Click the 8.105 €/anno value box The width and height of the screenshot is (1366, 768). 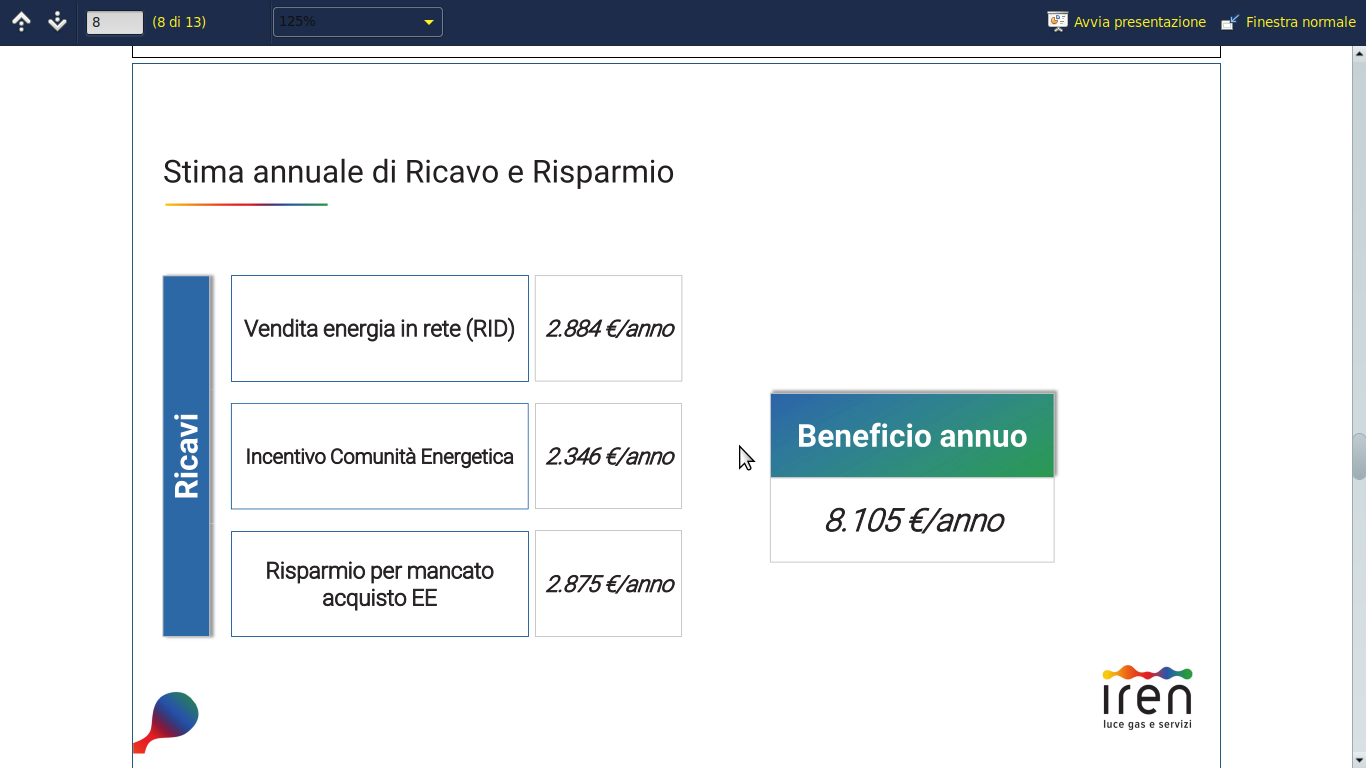912,520
